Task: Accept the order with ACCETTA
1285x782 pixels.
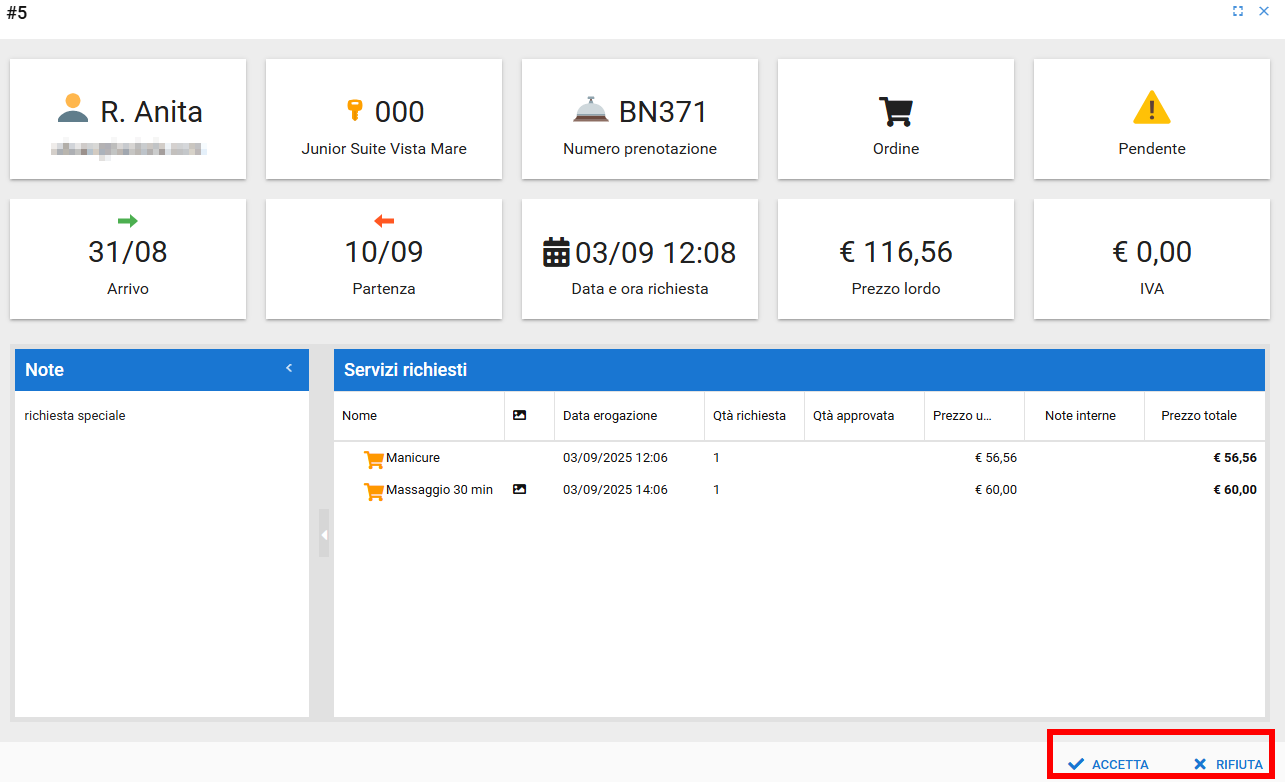Action: click(x=1108, y=764)
